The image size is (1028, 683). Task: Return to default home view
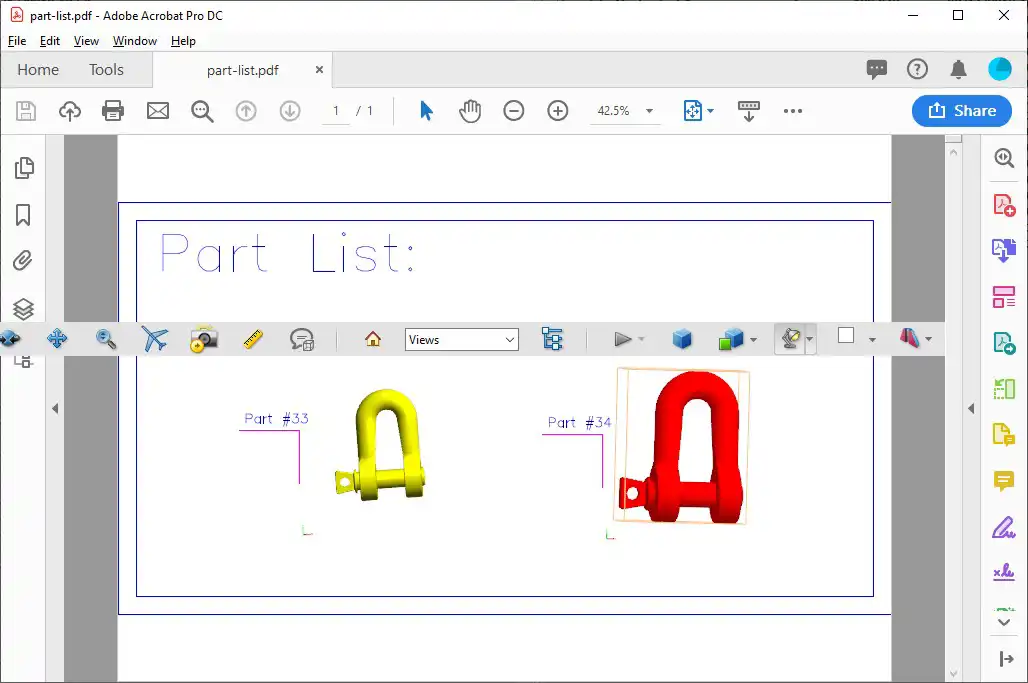(x=373, y=339)
